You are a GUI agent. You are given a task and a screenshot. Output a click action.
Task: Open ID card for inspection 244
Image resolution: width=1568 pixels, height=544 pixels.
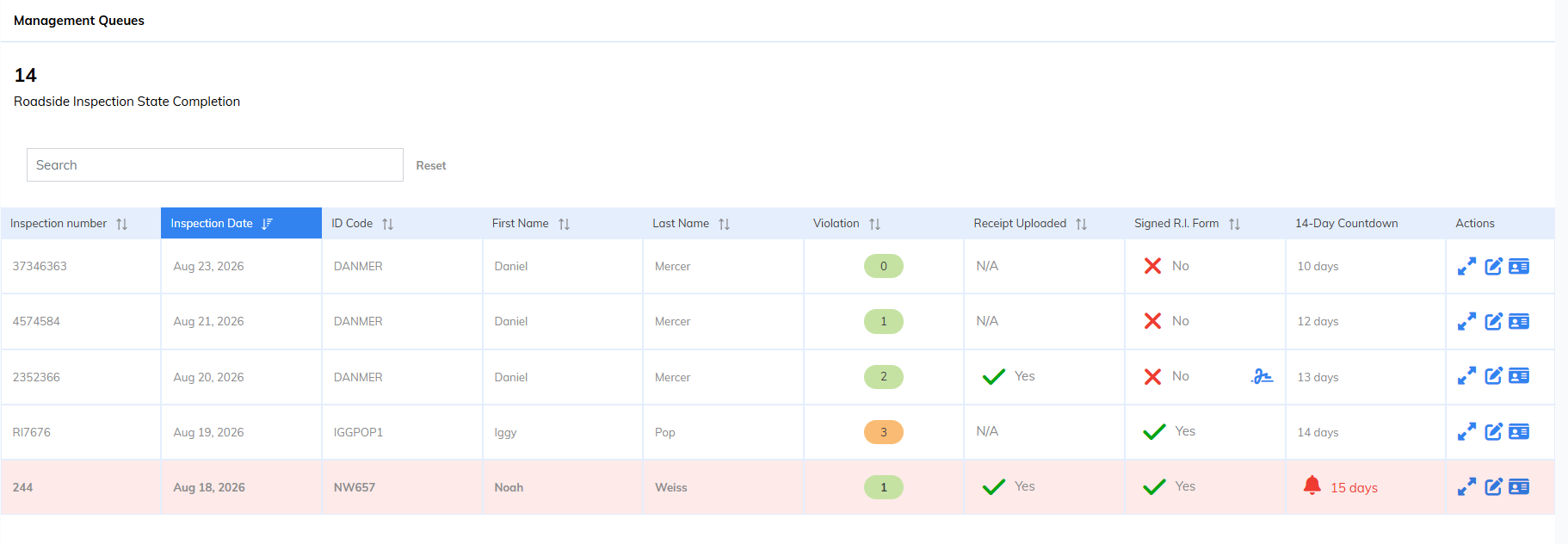[x=1519, y=487]
